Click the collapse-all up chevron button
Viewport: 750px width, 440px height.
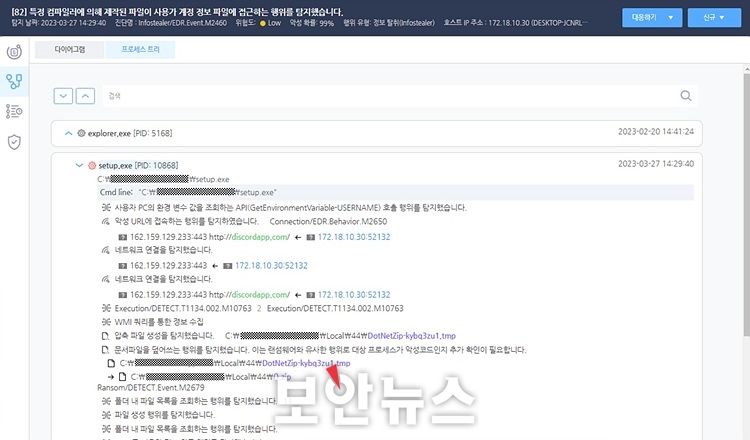[85, 96]
